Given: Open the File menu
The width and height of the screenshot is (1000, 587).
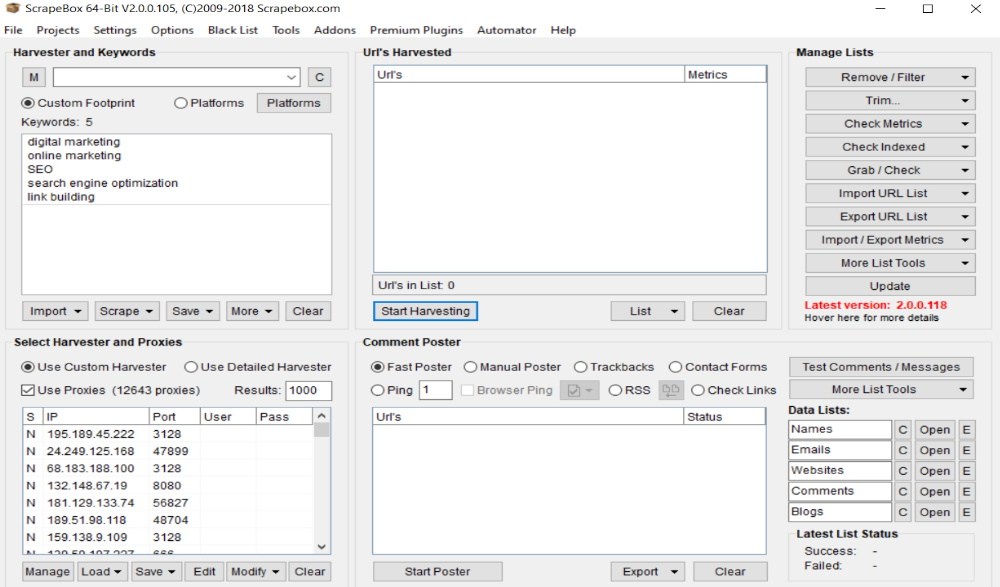Looking at the screenshot, I should pos(13,30).
